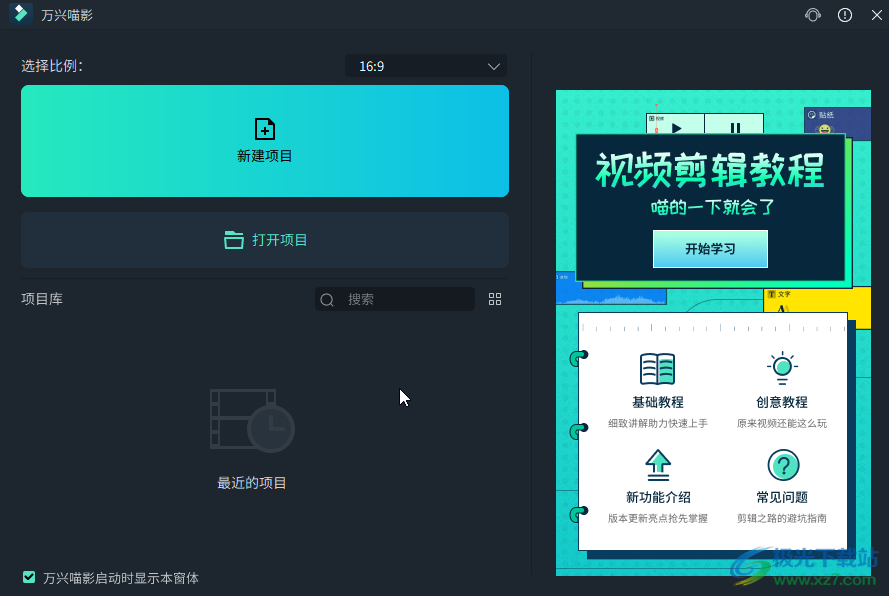Click the 搜索 project search field
Screen dimensions: 889x596
pyautogui.click(x=395, y=299)
